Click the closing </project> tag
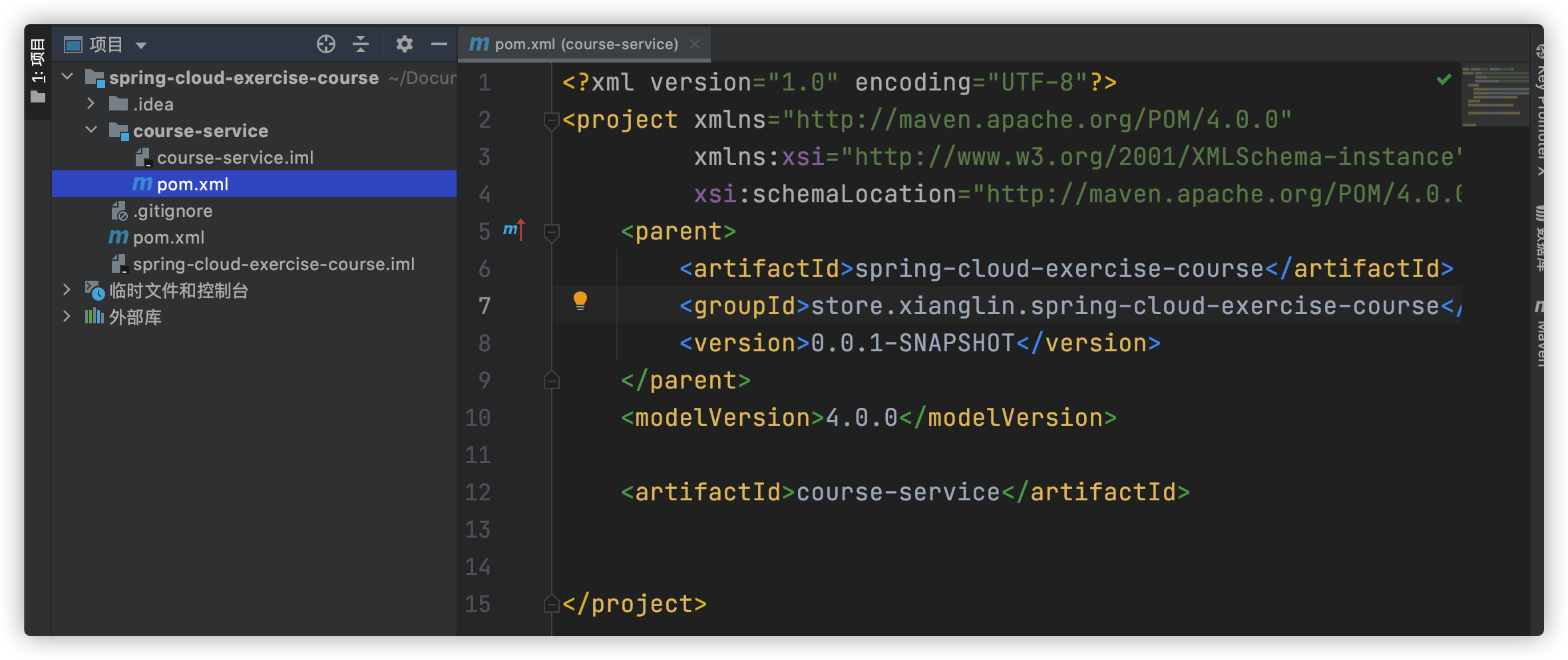The width and height of the screenshot is (1568, 660). (x=635, y=604)
